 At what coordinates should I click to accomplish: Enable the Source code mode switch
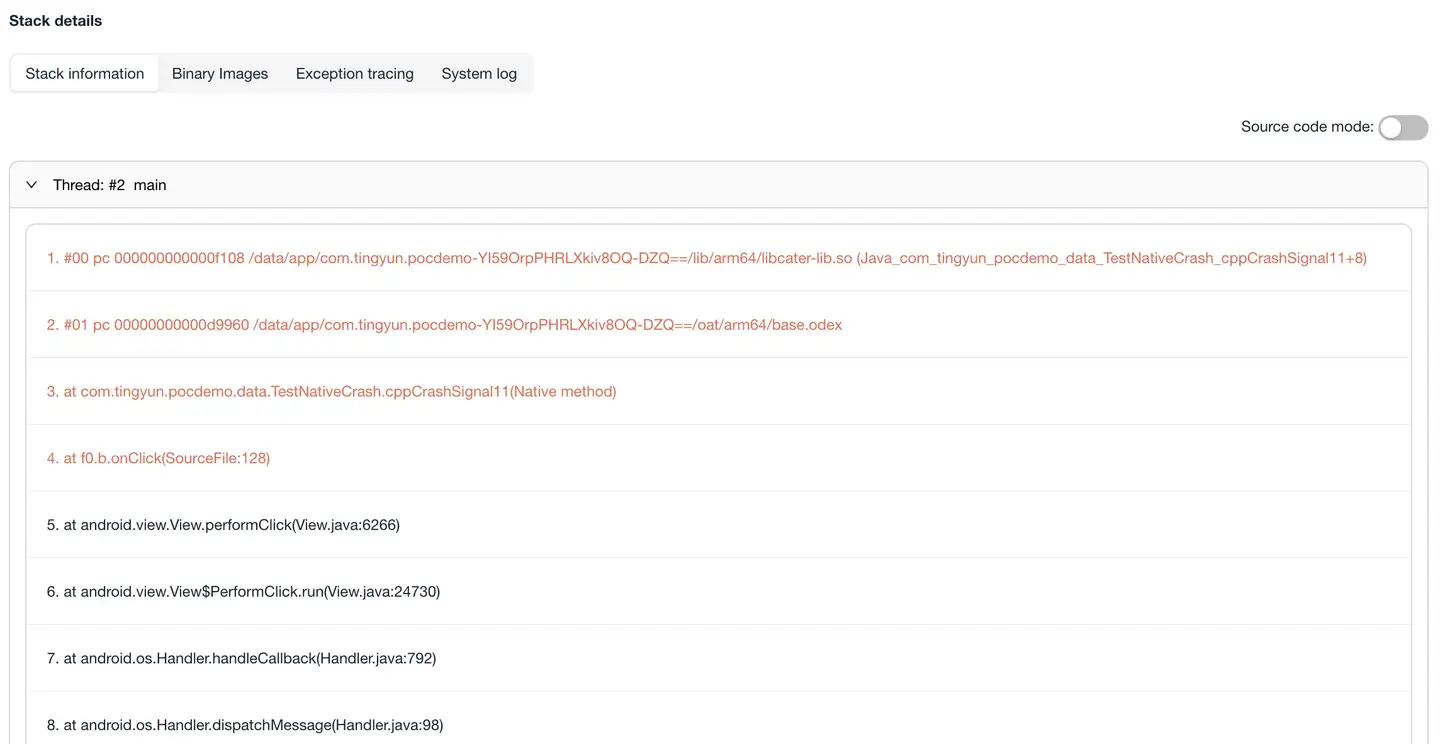coord(1402,127)
